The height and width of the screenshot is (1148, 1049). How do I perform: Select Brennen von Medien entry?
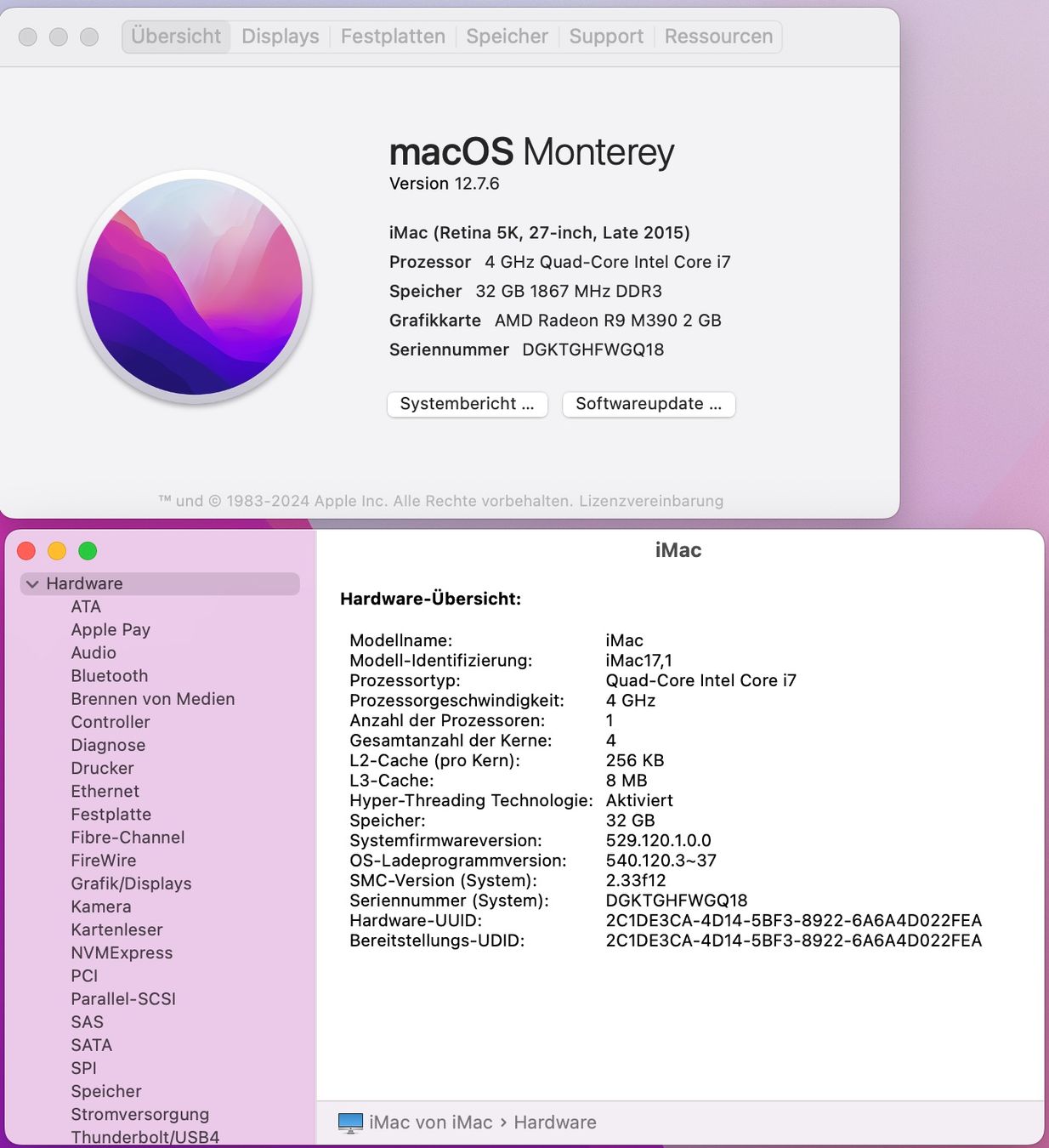[153, 699]
